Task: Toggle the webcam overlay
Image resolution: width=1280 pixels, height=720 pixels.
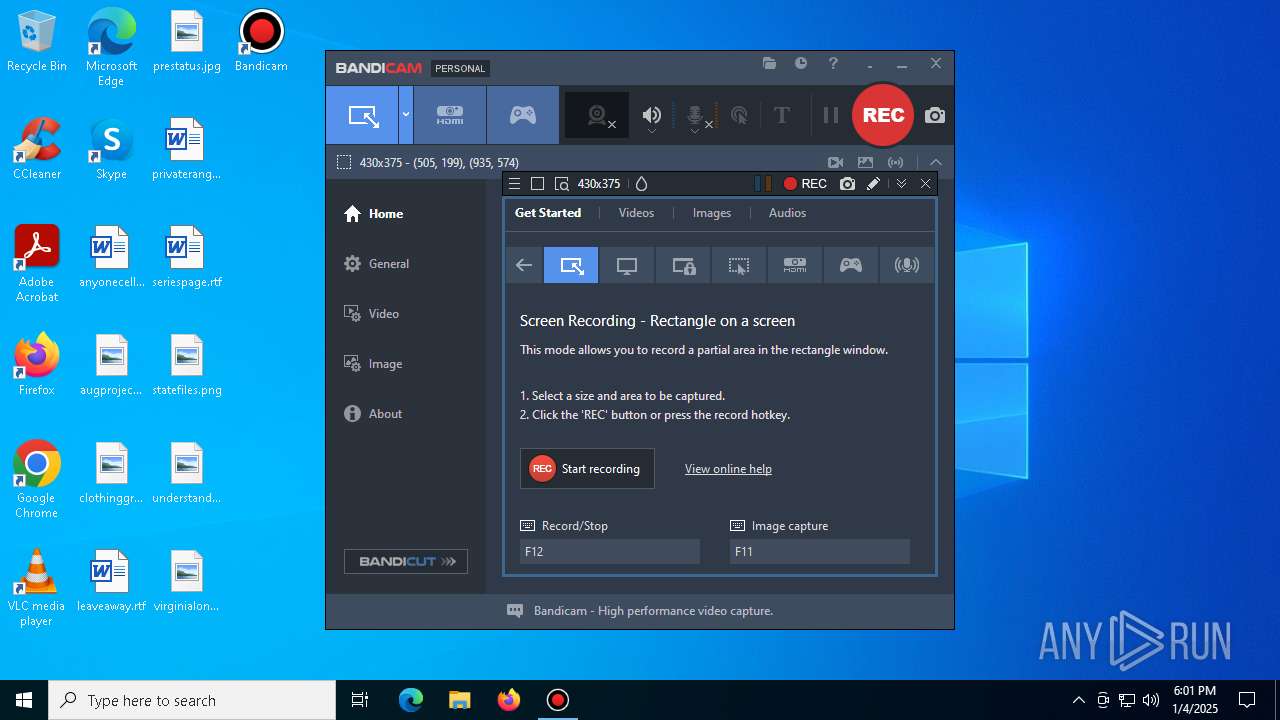Action: tap(598, 116)
